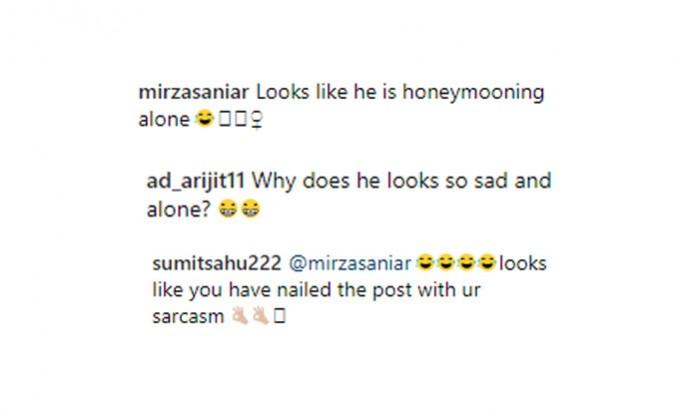Screen dimensions: 699x414
Task: Click the laughing emoji after "alone" in mirzasaniar's comment
Action: click(205, 119)
